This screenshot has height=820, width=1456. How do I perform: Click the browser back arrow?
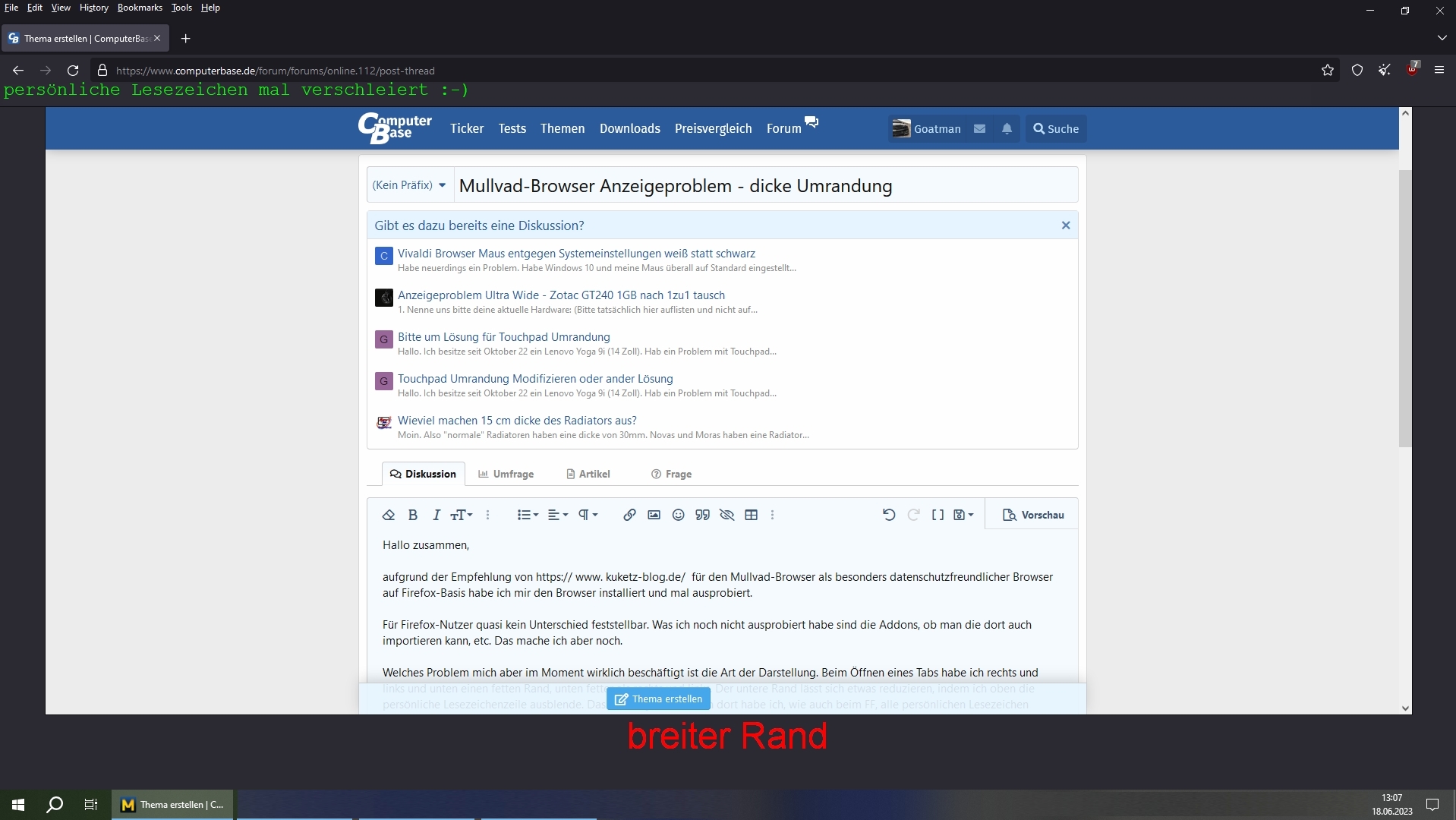pyautogui.click(x=18, y=71)
